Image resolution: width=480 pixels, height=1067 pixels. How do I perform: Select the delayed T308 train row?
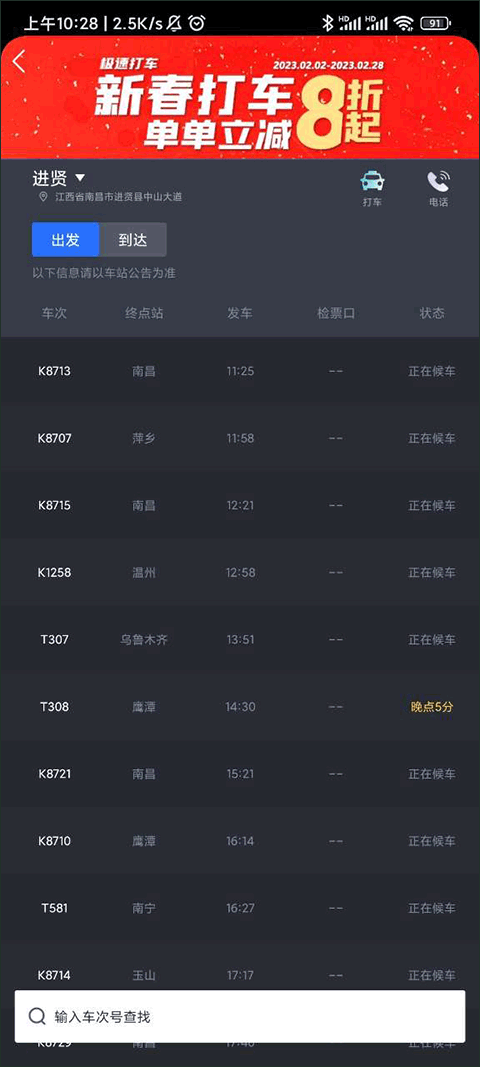[240, 706]
